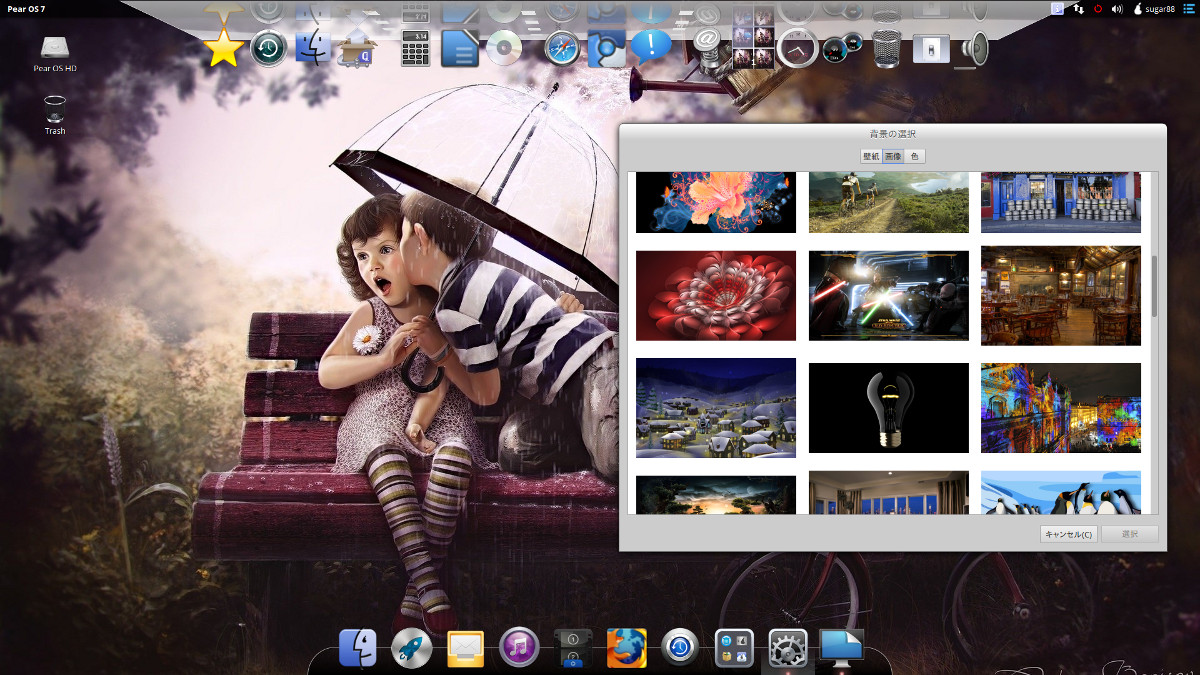Open the yellow star favorites icon
The width and height of the screenshot is (1200, 675).
[224, 48]
